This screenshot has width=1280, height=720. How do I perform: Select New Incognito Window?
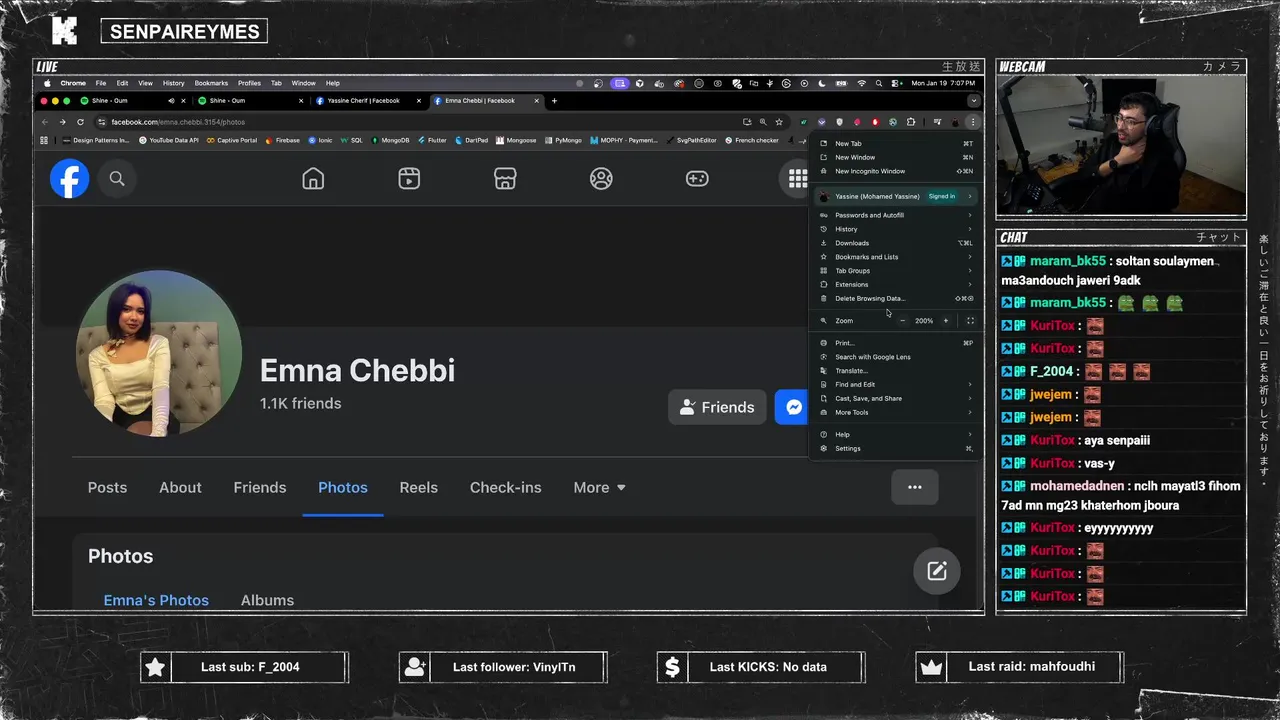(x=895, y=171)
